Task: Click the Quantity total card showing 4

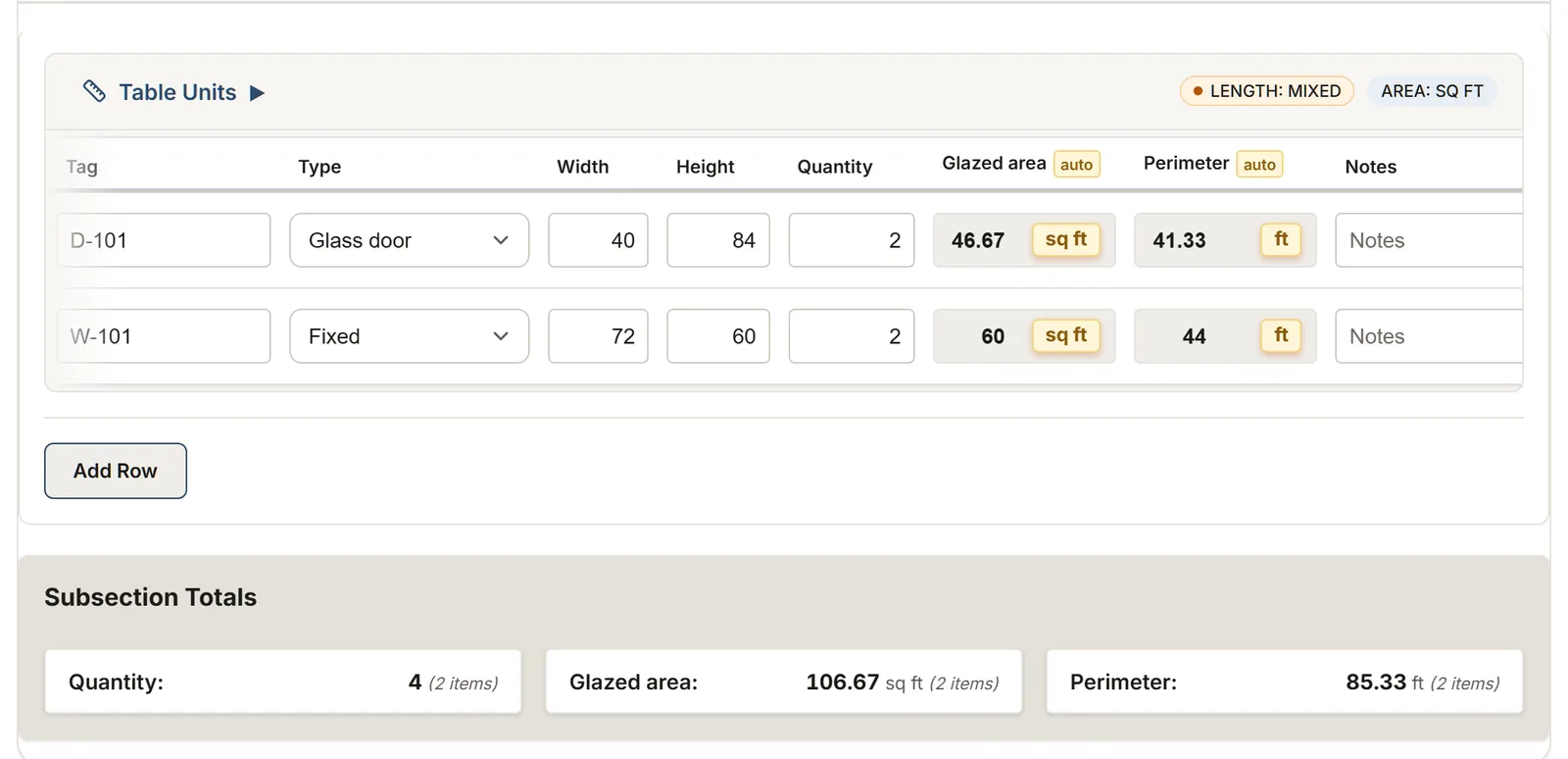Action: click(x=283, y=682)
